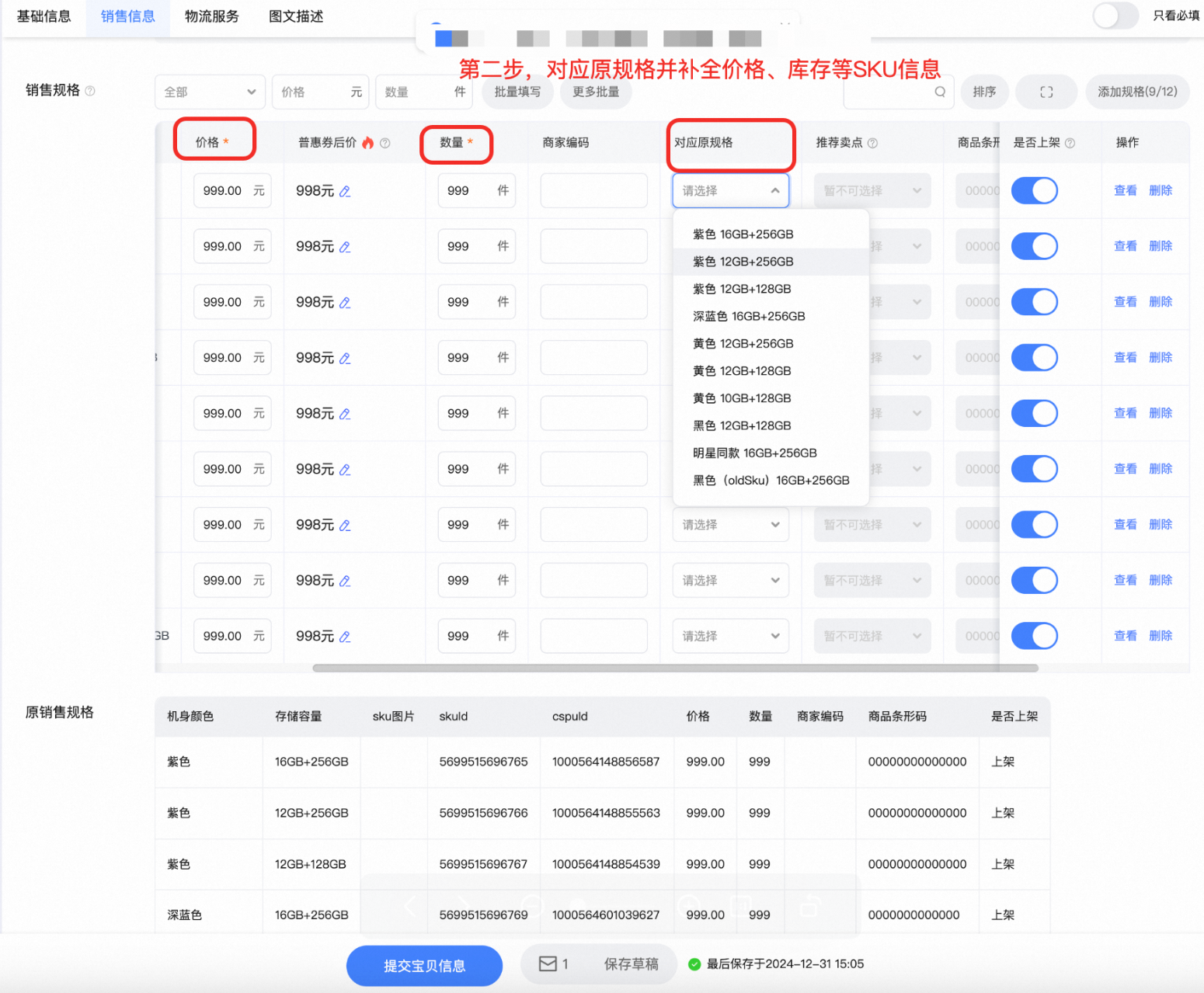The height and width of the screenshot is (993, 1204).
Task: Open 暂不可选择 dropdown in seventh row
Action: pos(872,525)
